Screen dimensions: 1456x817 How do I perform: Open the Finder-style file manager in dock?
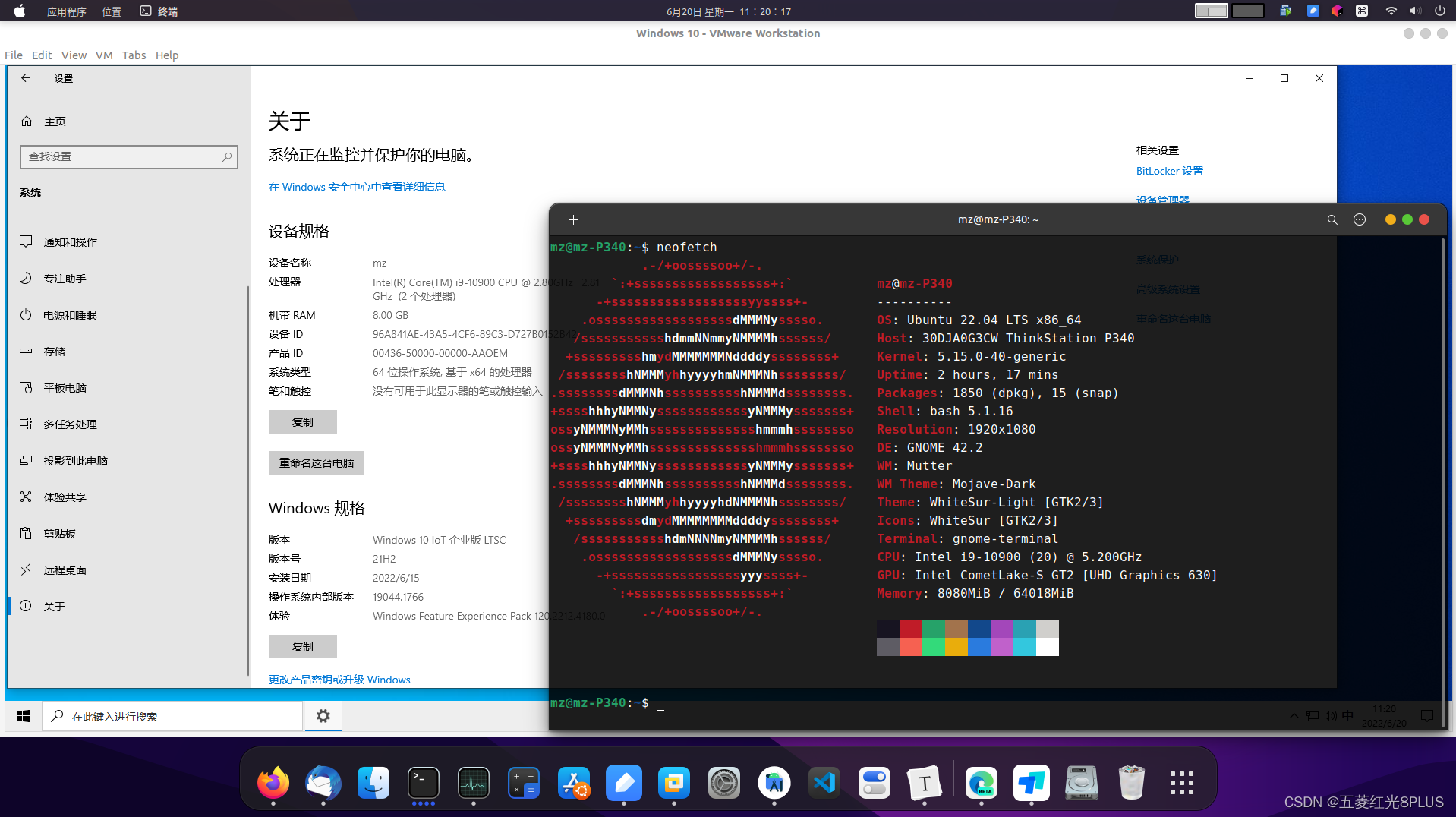(373, 782)
